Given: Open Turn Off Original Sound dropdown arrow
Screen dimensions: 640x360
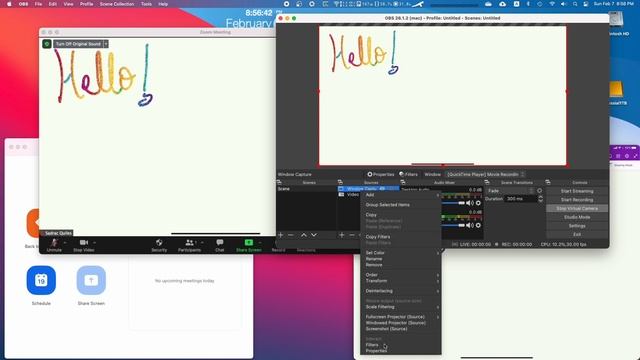Looking at the screenshot, I should 106,44.
